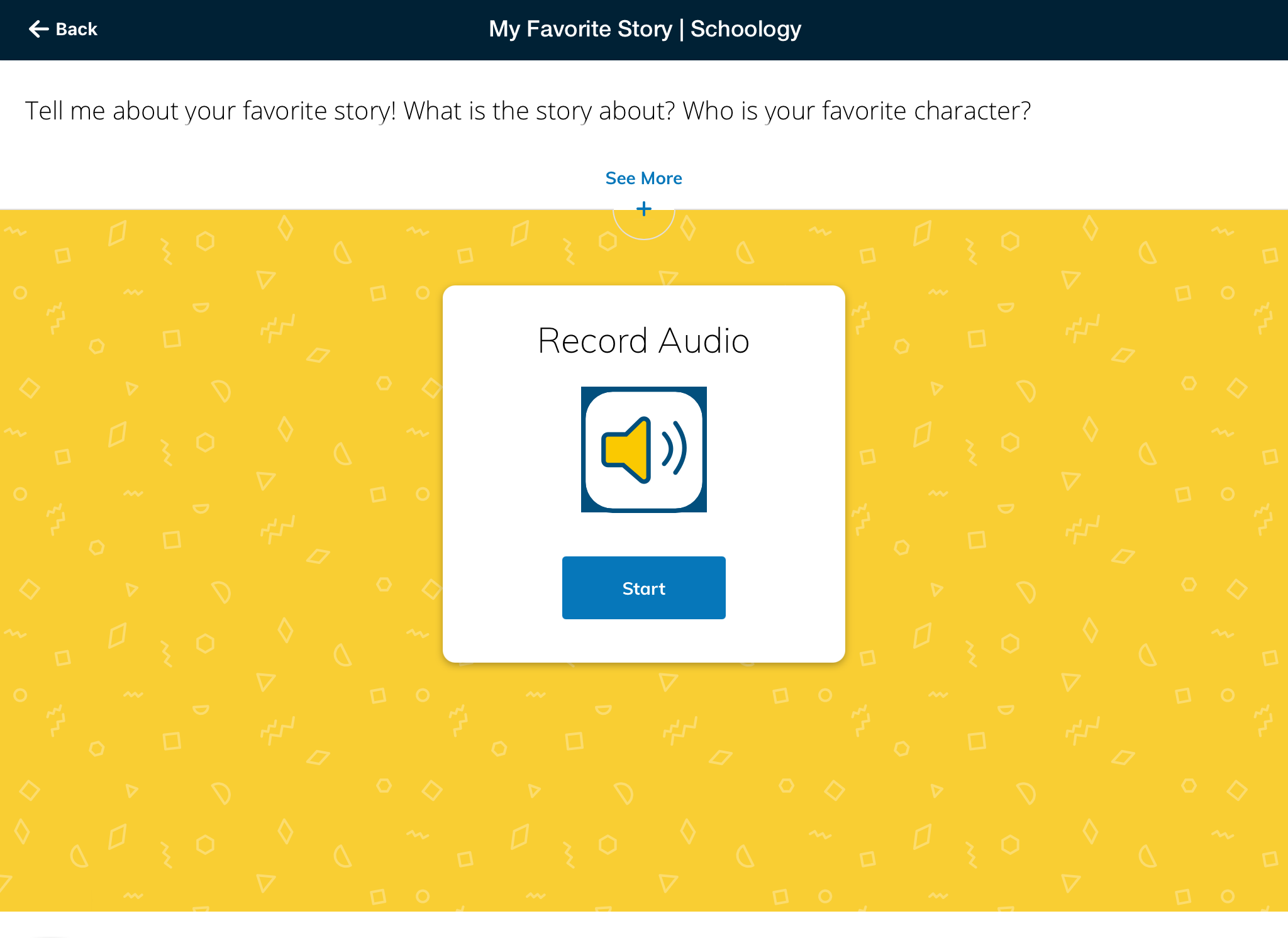The image size is (1288, 938).
Task: Click the white bar at the bottom of the page
Action: click(644, 925)
